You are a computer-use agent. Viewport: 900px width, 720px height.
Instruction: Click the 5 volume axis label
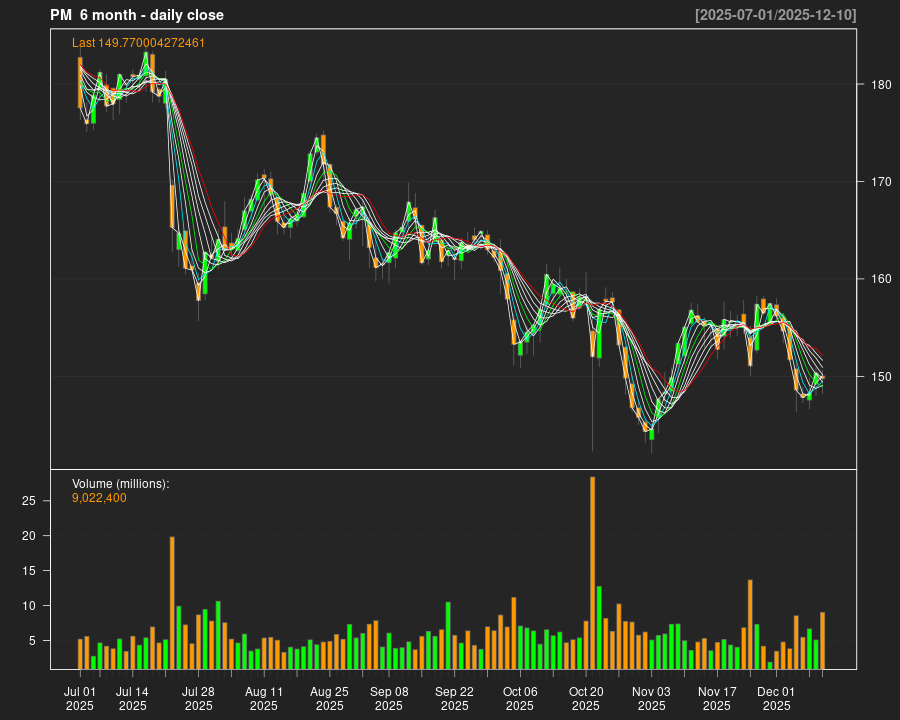coord(33,641)
